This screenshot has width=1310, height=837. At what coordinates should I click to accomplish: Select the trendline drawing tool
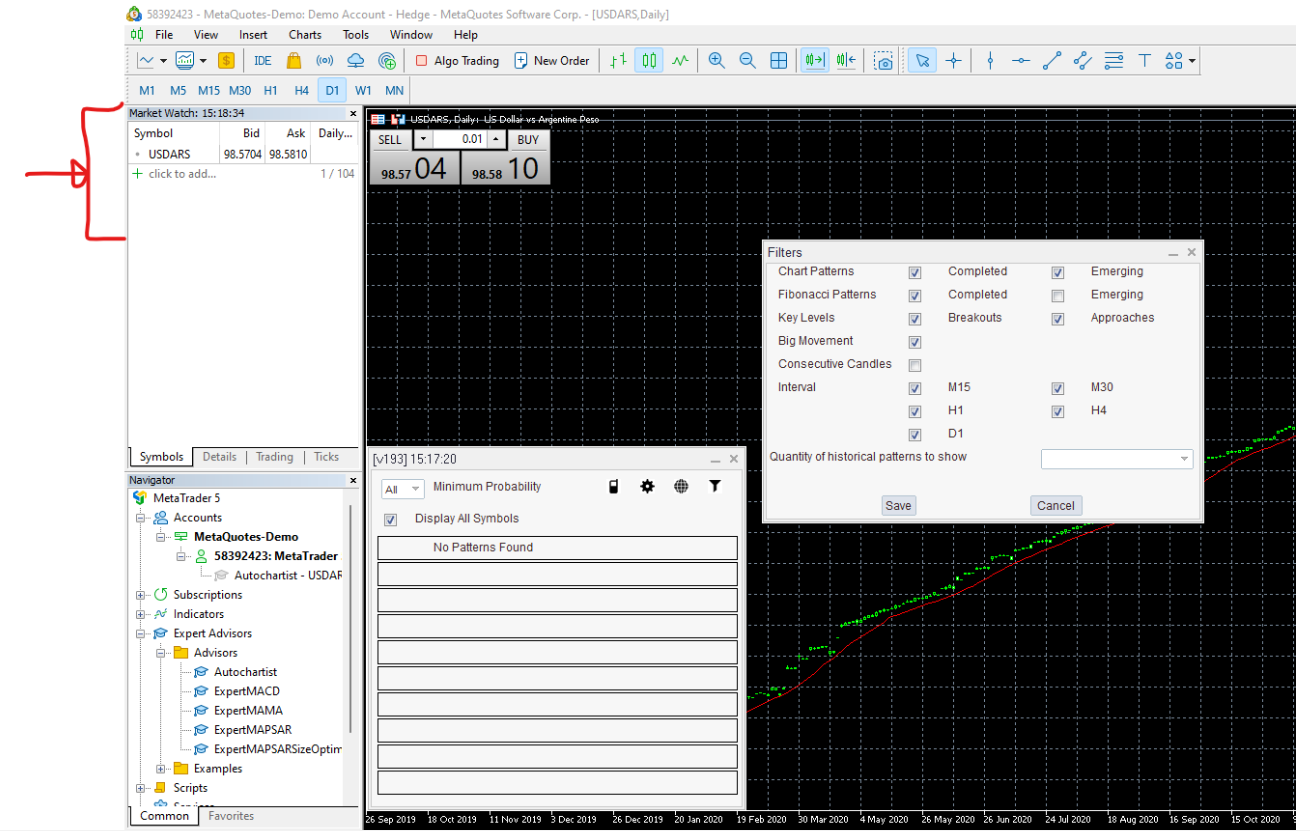pos(1051,61)
